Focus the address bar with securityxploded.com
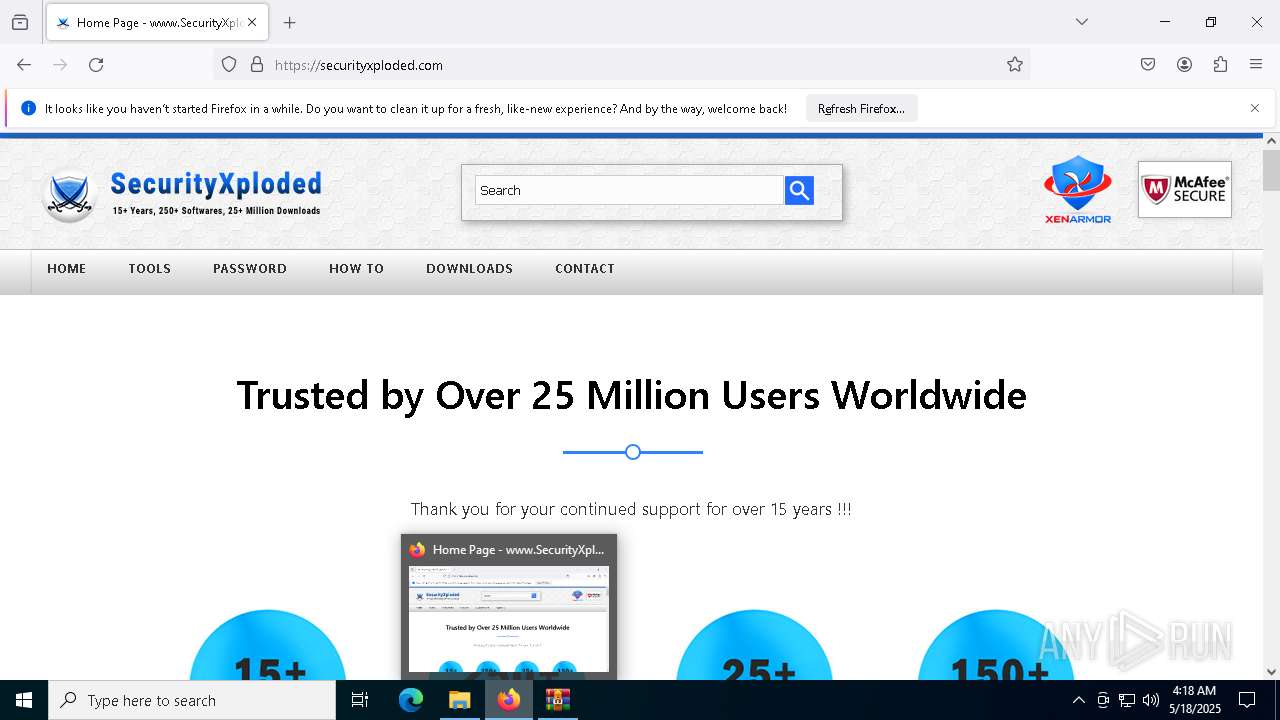Image resolution: width=1280 pixels, height=720 pixels. (620, 65)
